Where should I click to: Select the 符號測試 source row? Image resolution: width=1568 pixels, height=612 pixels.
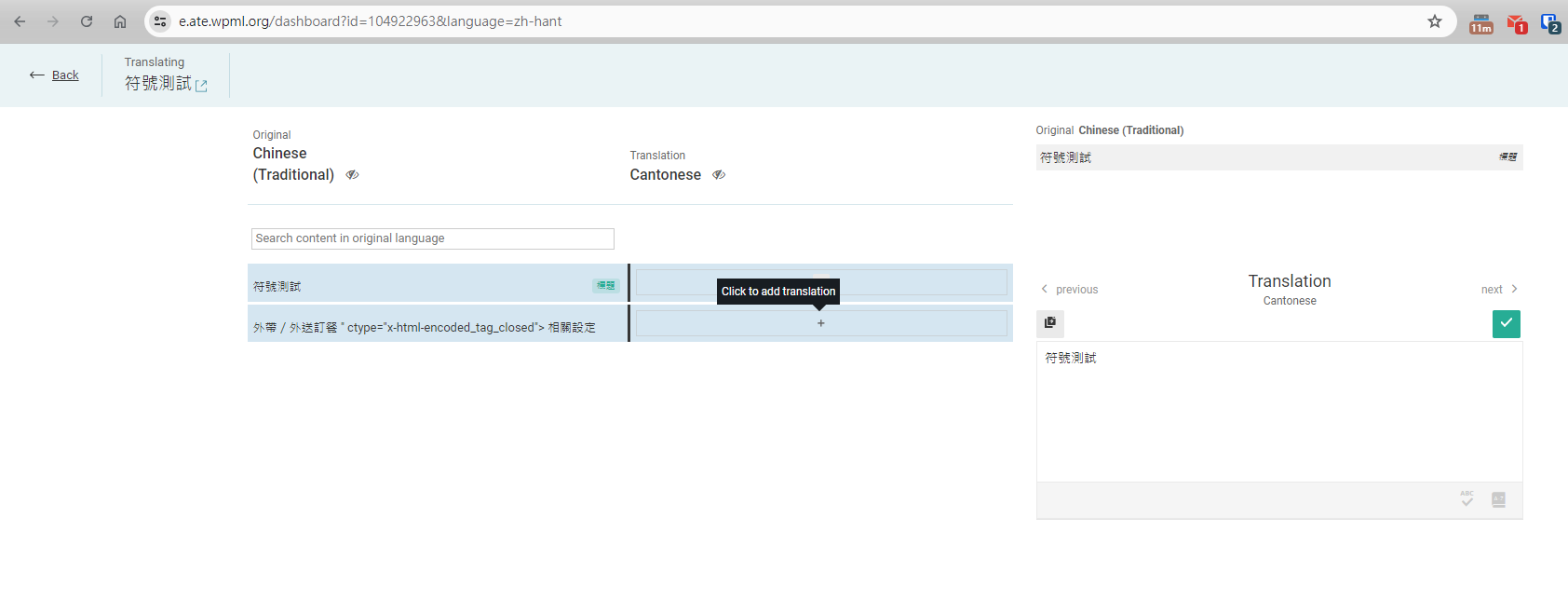pos(438,283)
